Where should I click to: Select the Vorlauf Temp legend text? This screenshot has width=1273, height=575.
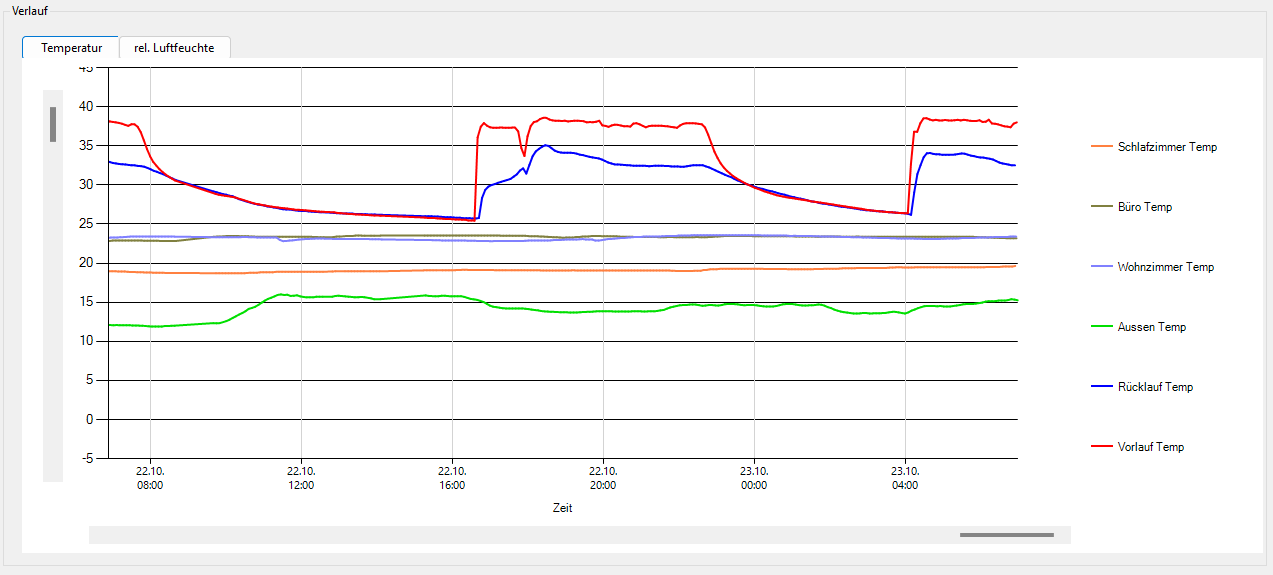tap(1151, 447)
